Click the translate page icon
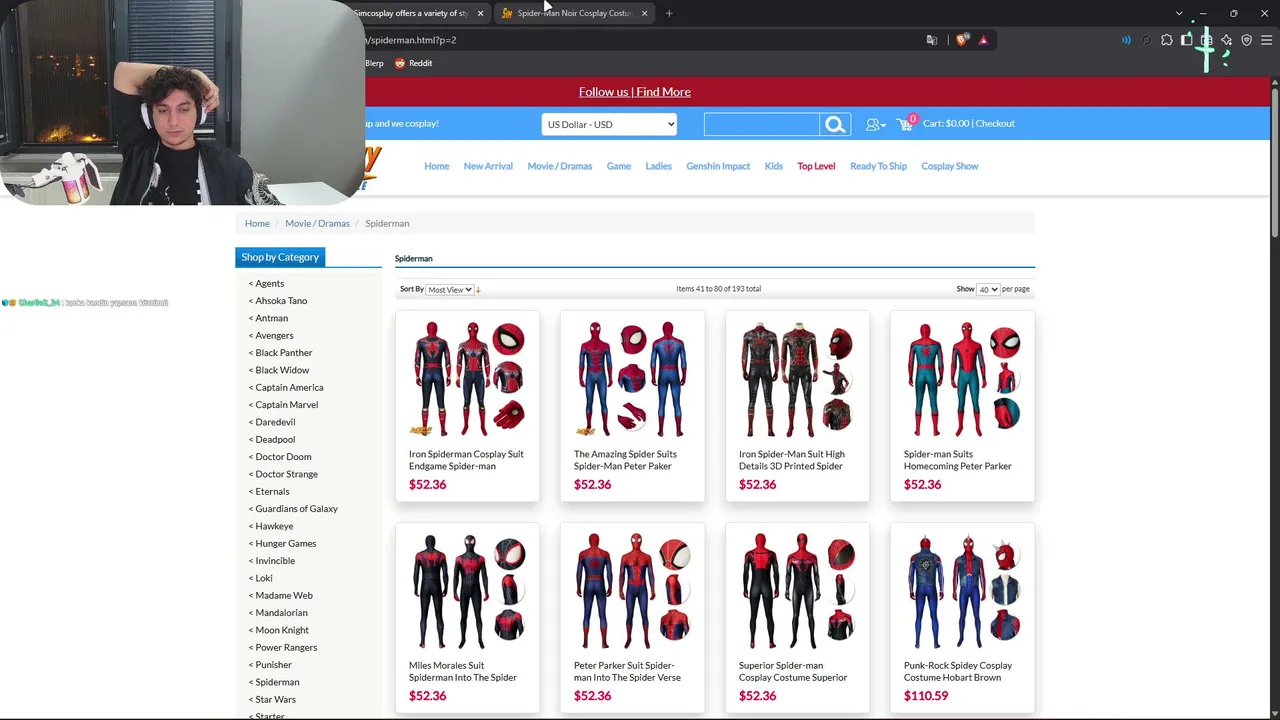Viewport: 1280px width, 720px height. coord(932,40)
